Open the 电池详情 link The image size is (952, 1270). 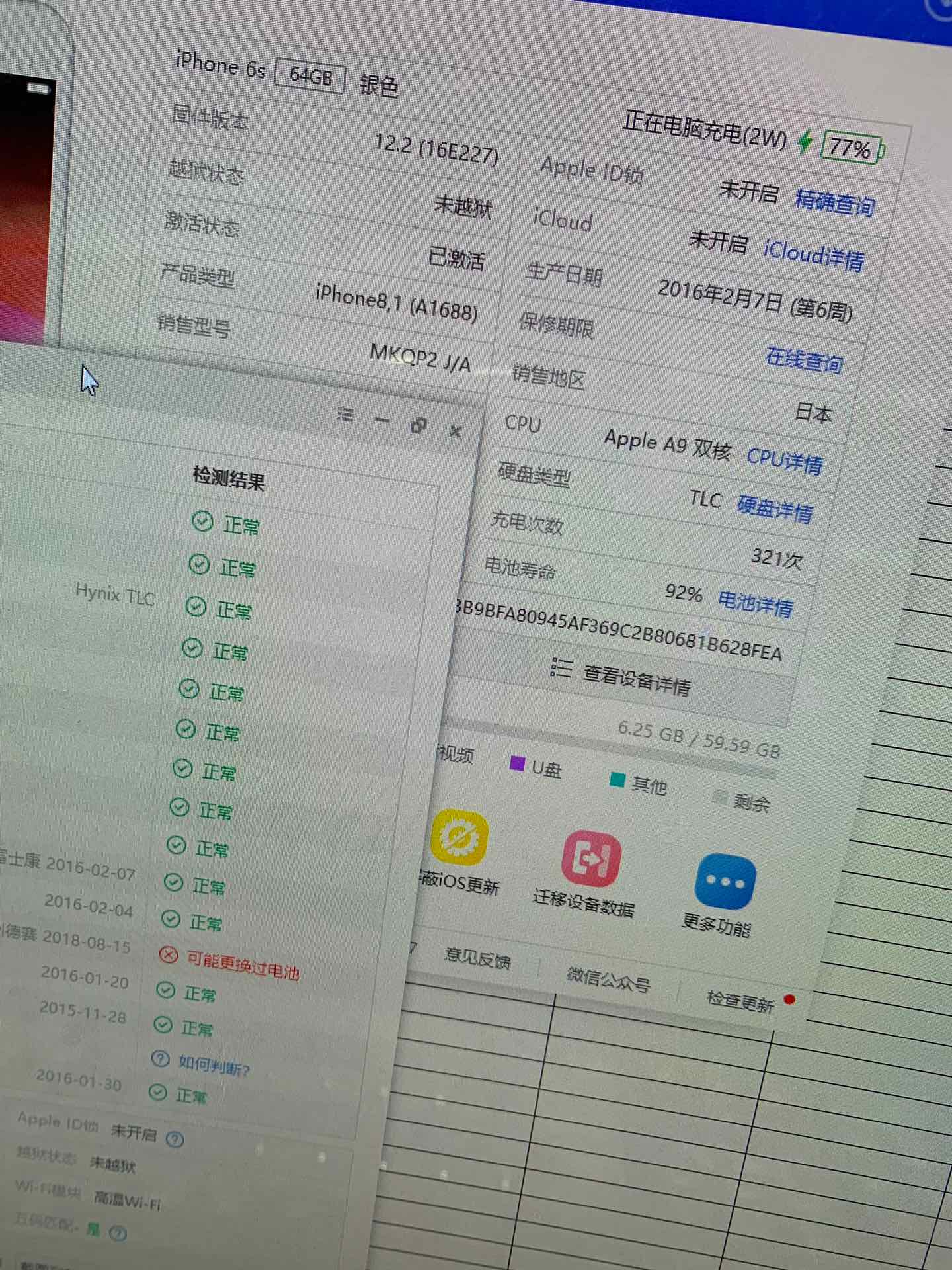tap(756, 603)
